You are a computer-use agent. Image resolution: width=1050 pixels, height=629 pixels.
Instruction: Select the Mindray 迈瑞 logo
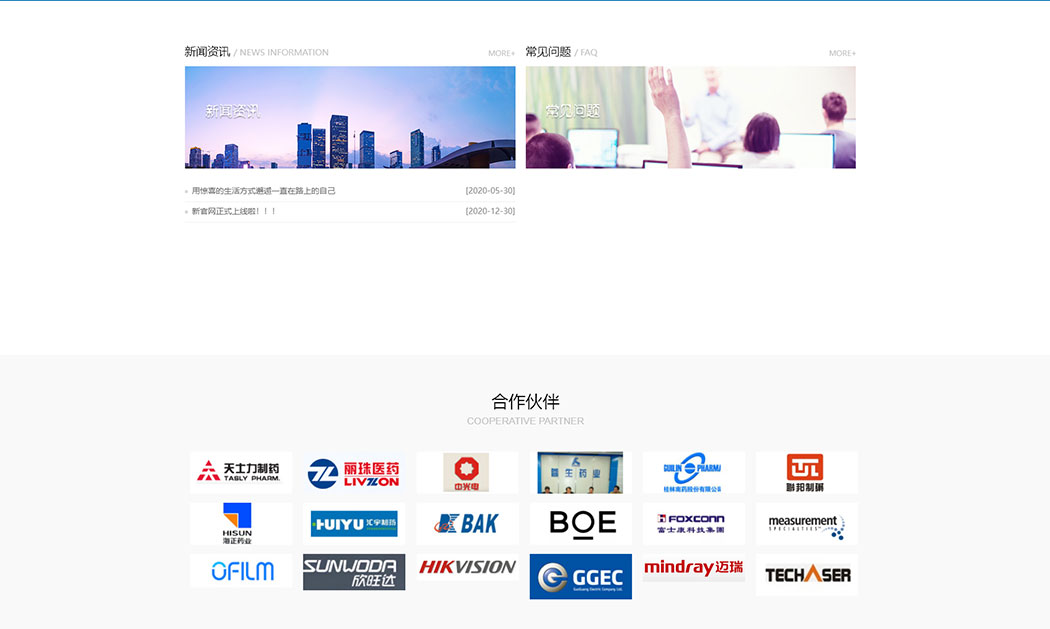[x=694, y=567]
